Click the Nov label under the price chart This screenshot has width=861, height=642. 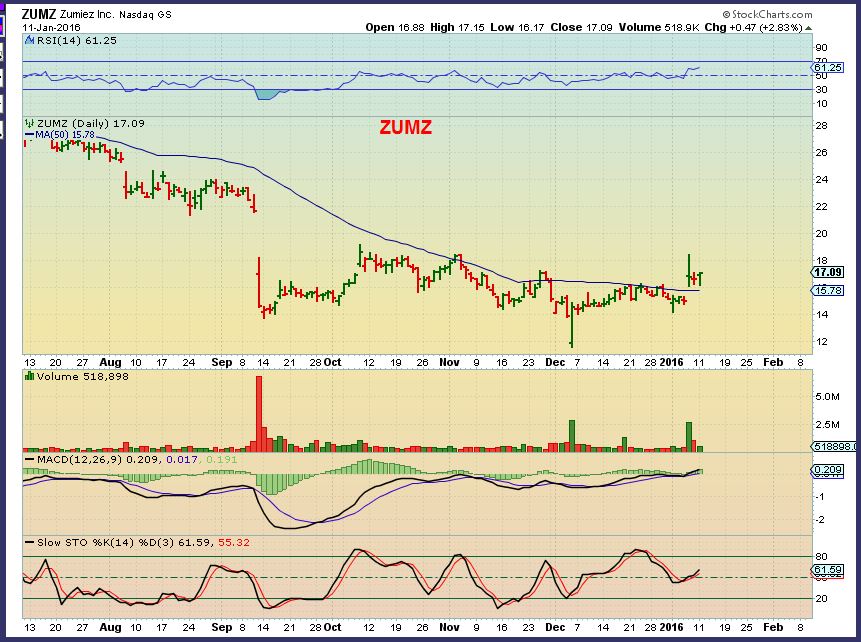pos(449,362)
